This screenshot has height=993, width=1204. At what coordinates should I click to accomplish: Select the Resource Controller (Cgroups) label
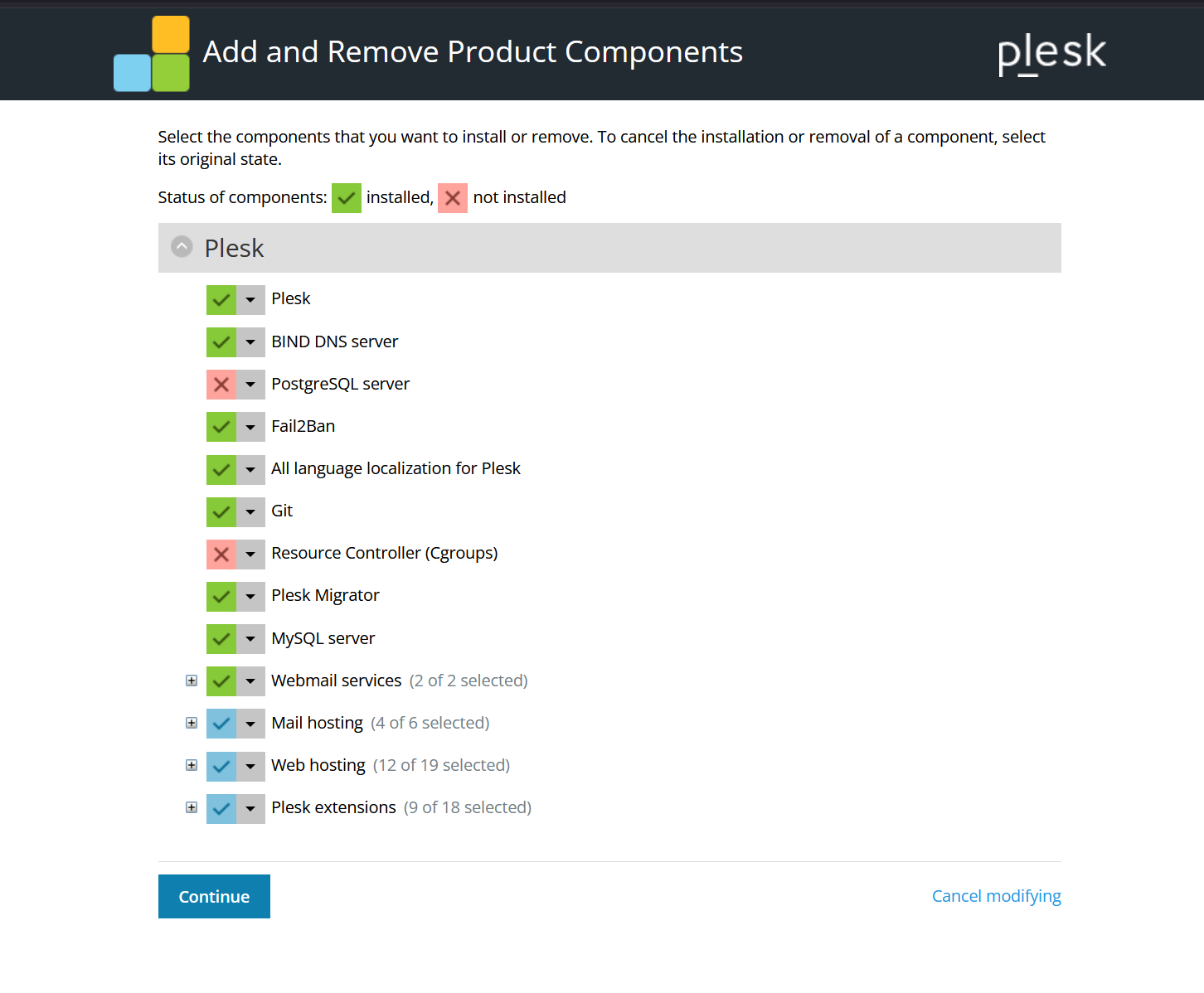click(384, 553)
